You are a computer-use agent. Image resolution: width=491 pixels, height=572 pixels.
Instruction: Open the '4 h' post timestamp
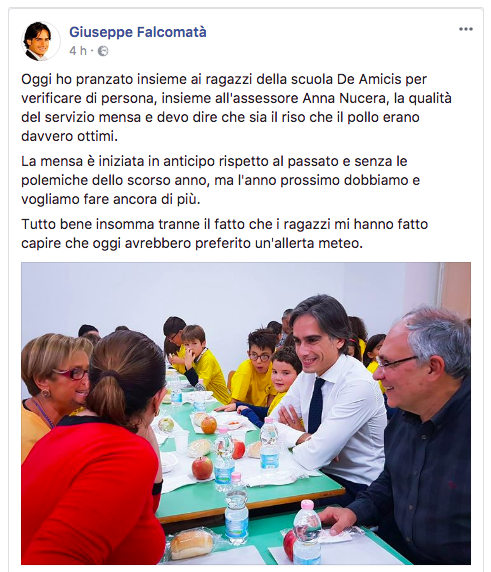coord(78,51)
